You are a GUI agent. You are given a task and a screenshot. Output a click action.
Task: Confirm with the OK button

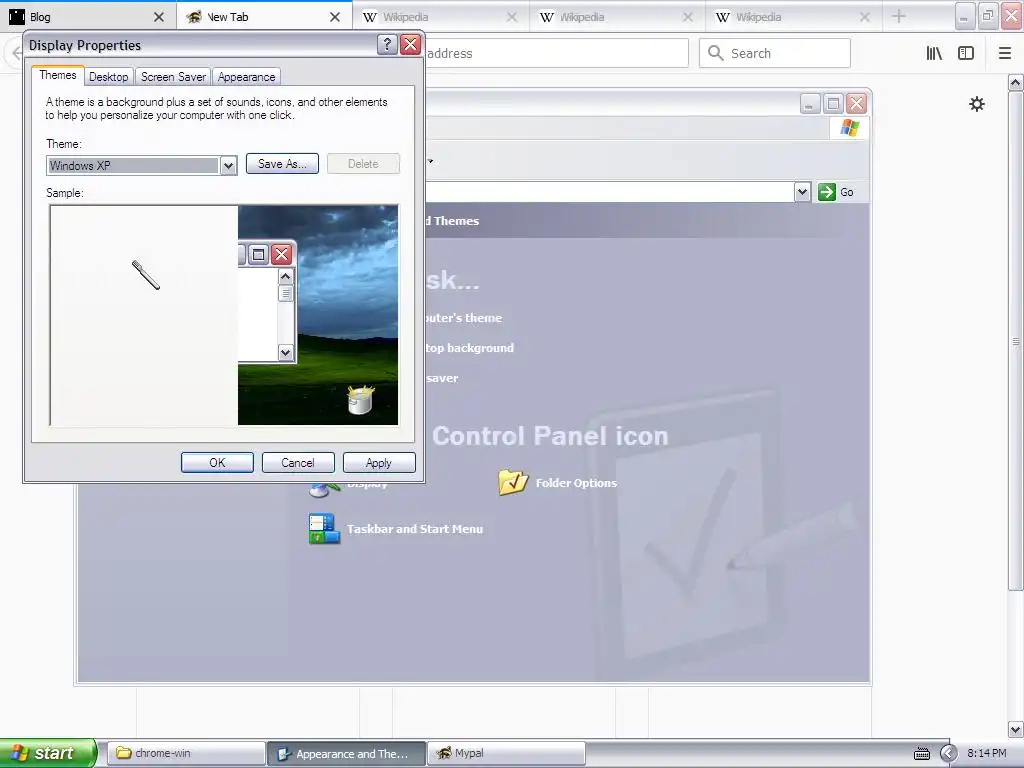[x=217, y=462]
